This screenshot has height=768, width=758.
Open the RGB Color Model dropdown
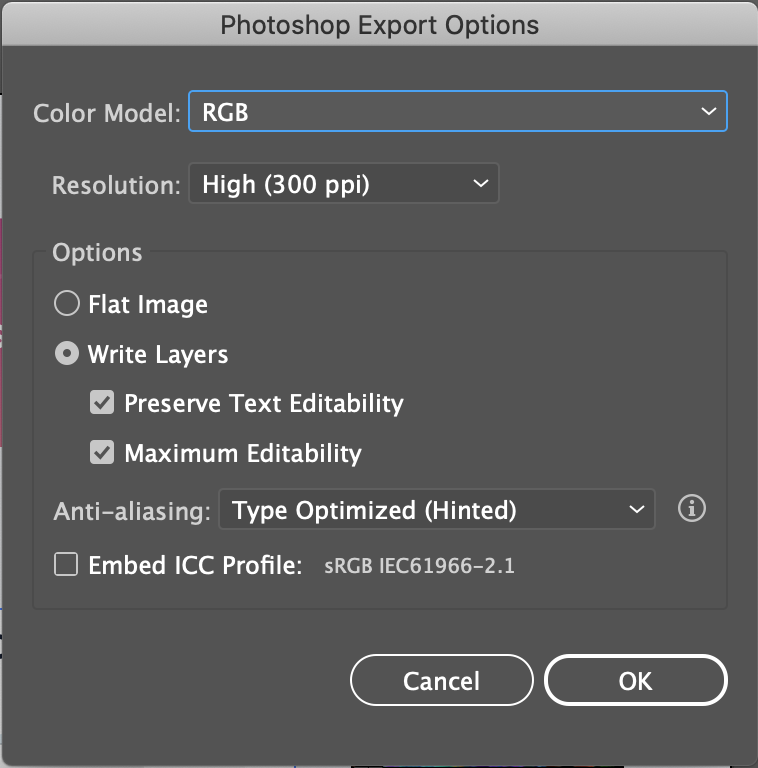(x=457, y=112)
